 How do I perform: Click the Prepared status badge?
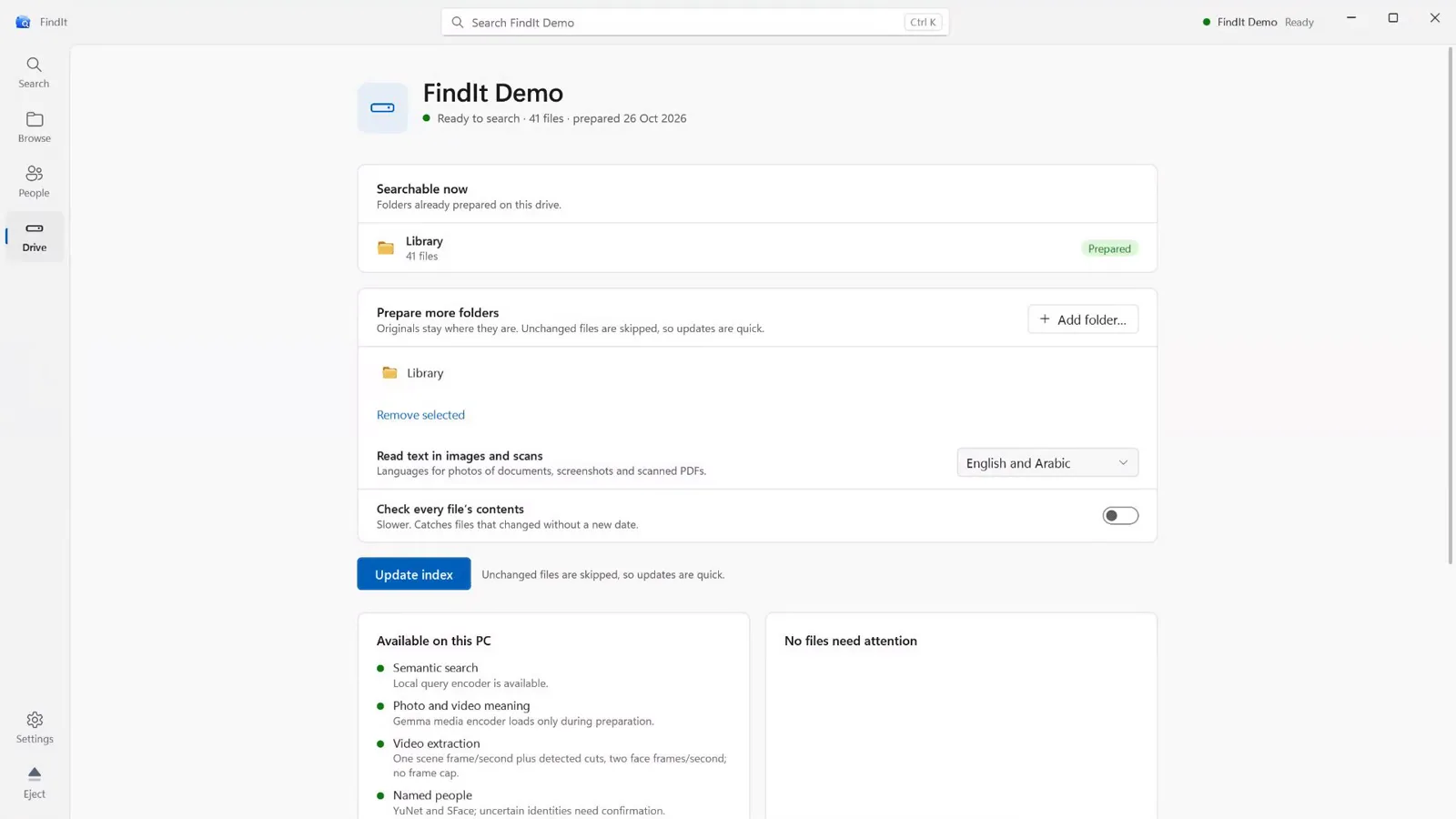coord(1109,248)
